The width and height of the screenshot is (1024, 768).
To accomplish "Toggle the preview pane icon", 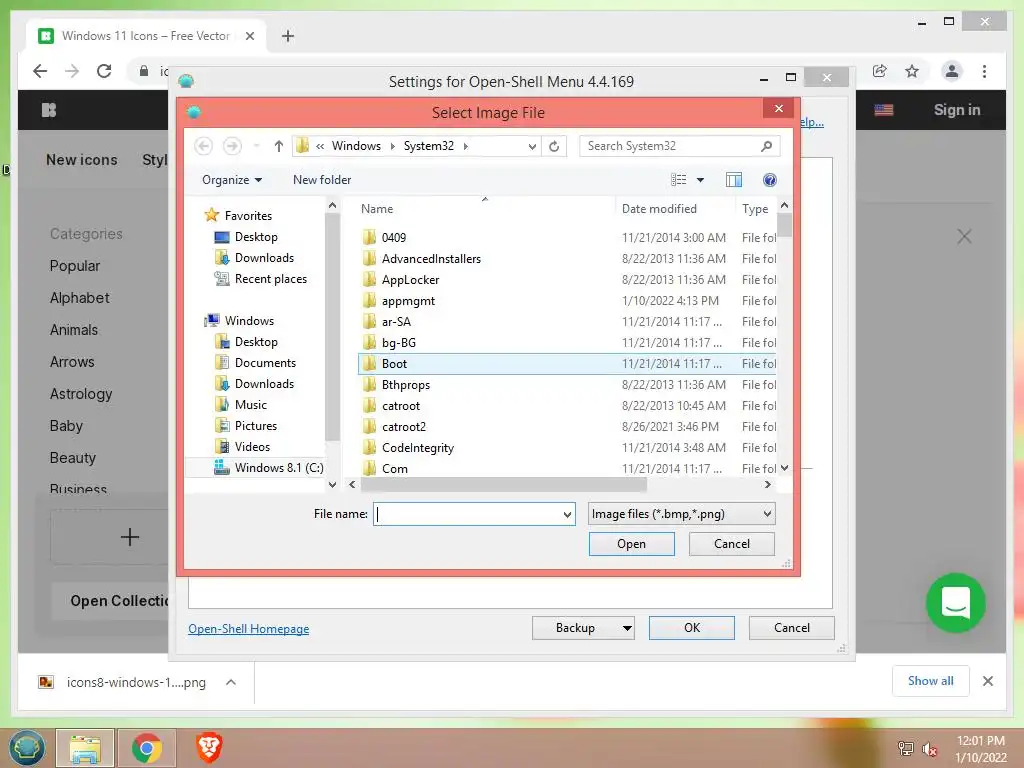I will (x=734, y=180).
